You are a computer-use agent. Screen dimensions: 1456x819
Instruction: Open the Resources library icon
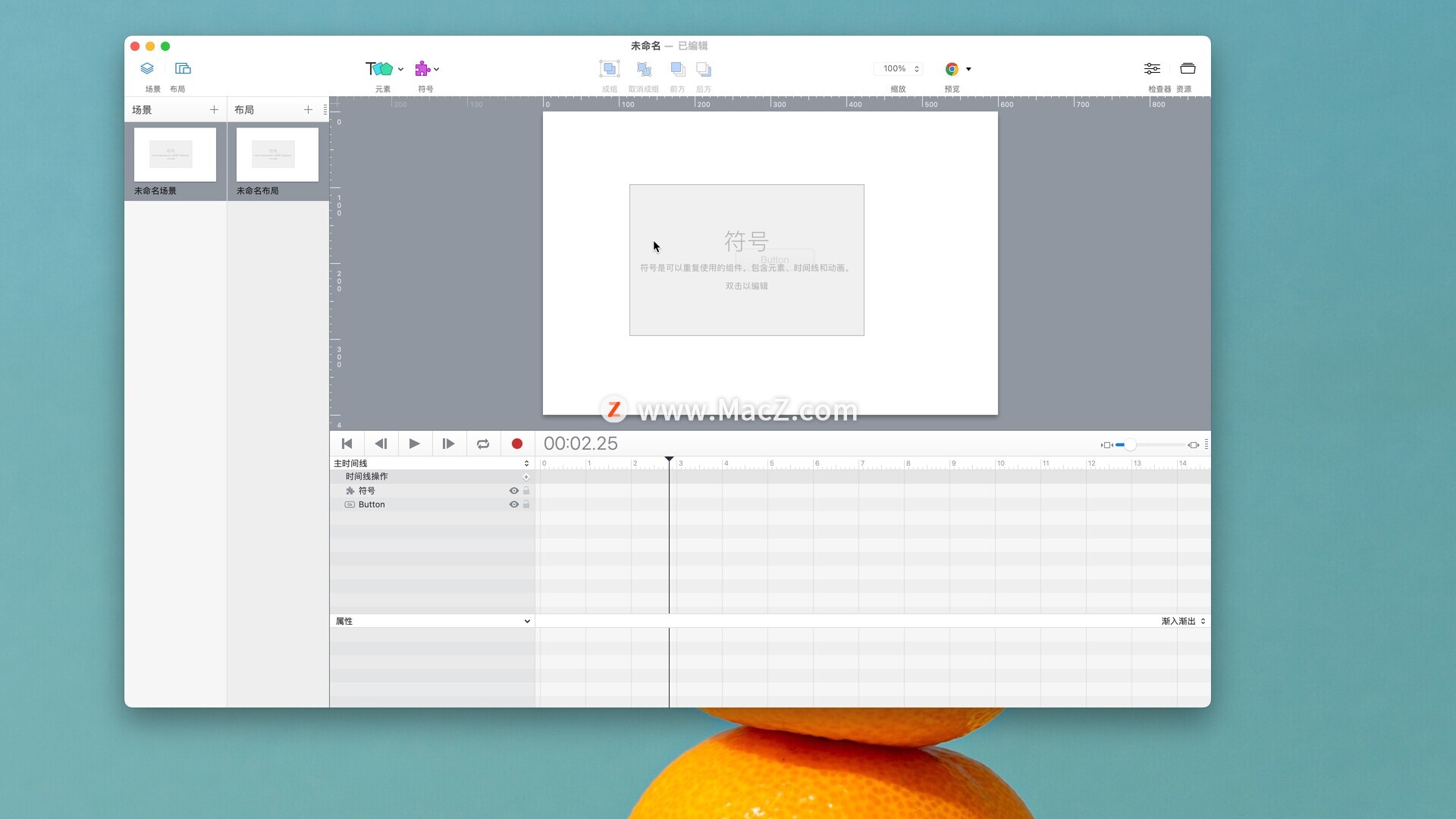pos(1188,68)
